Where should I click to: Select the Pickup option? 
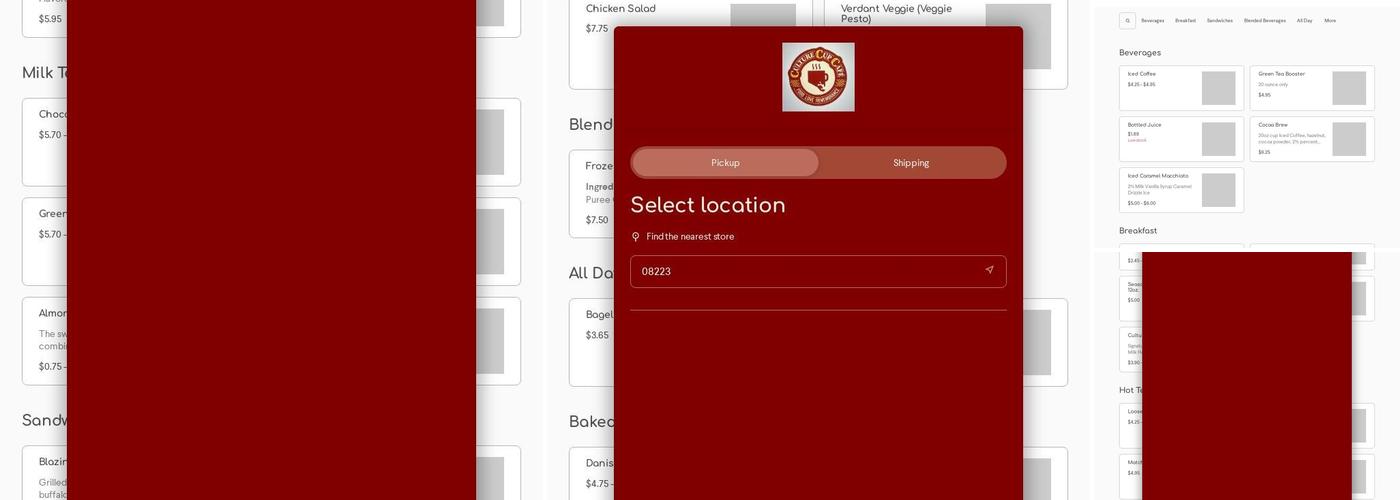click(x=725, y=163)
